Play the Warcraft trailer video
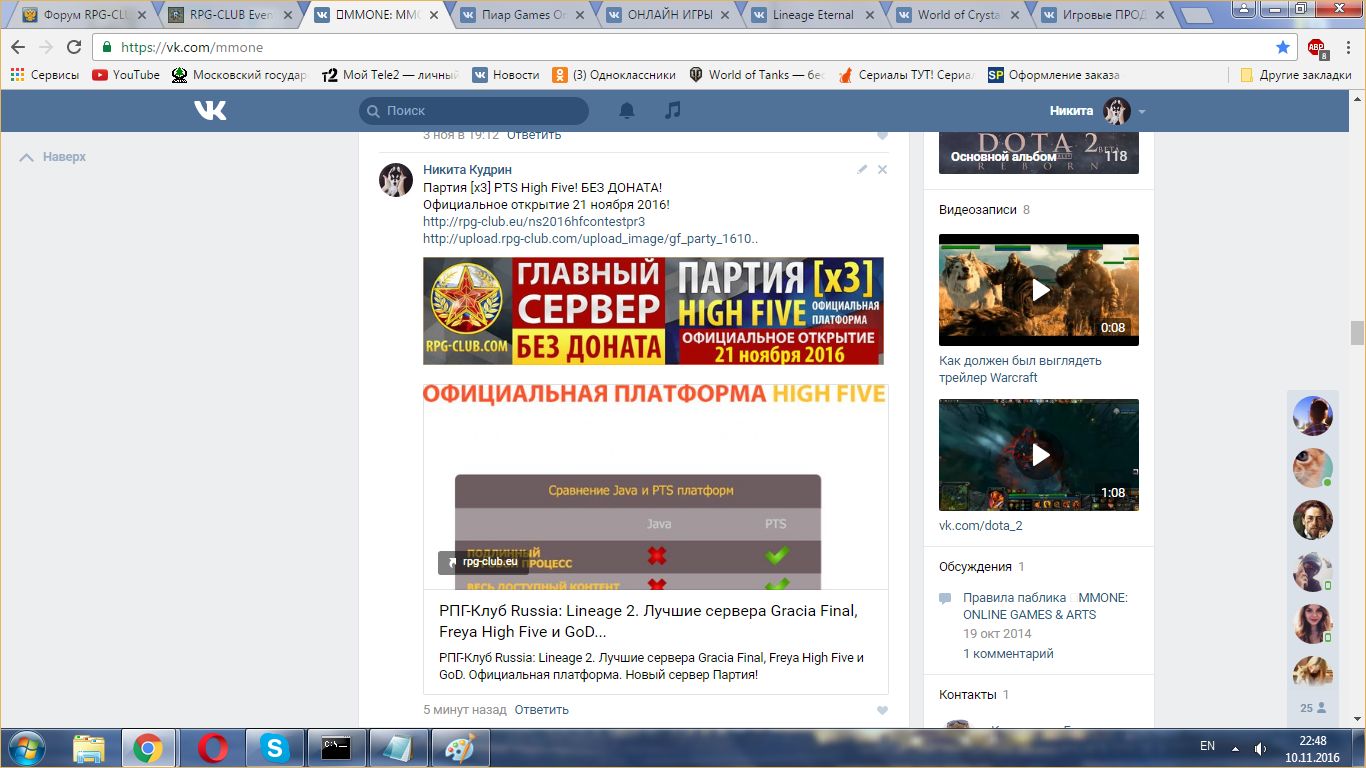The width and height of the screenshot is (1366, 768). pos(1039,290)
